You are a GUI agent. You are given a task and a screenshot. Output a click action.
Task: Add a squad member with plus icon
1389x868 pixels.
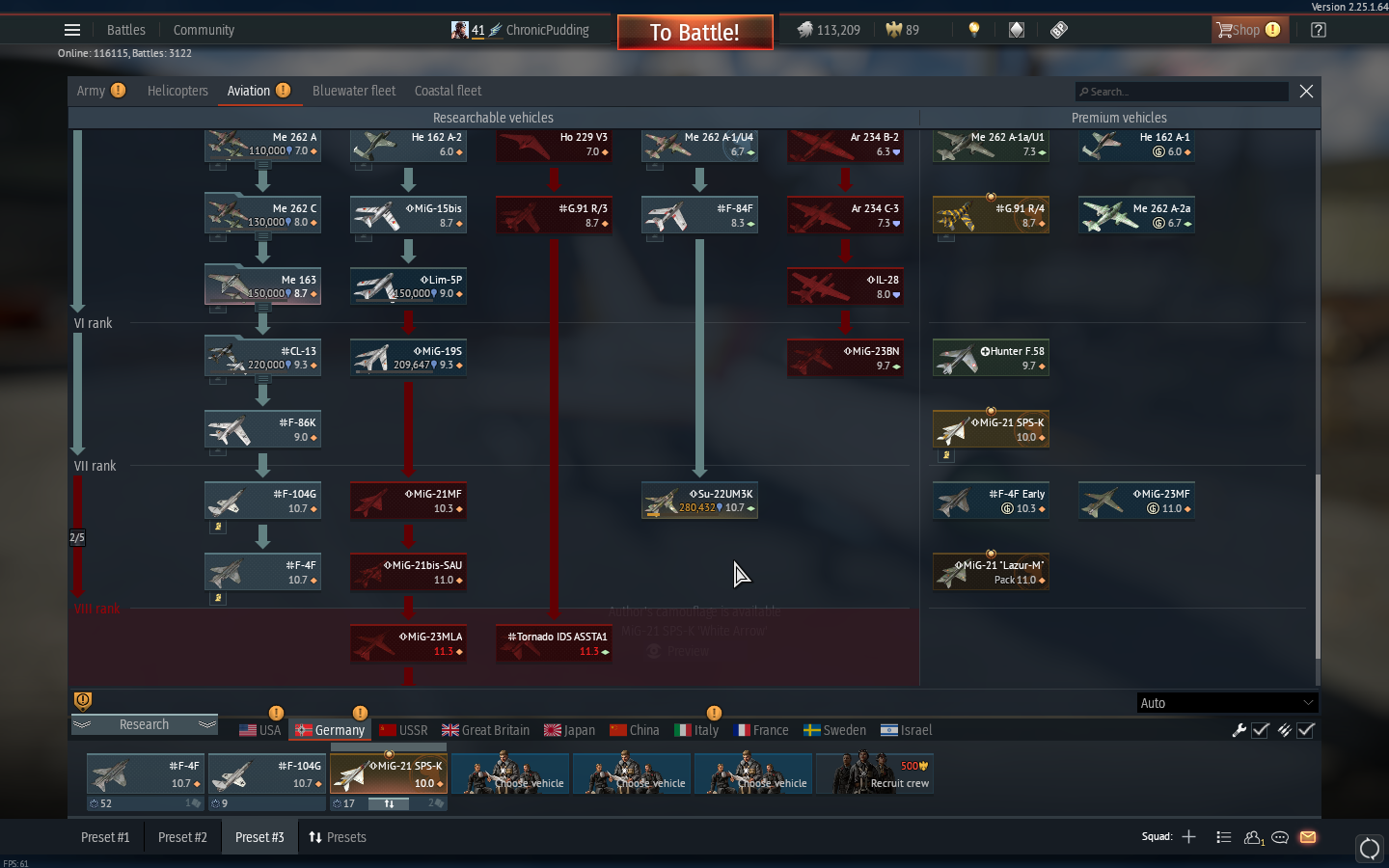click(1188, 837)
